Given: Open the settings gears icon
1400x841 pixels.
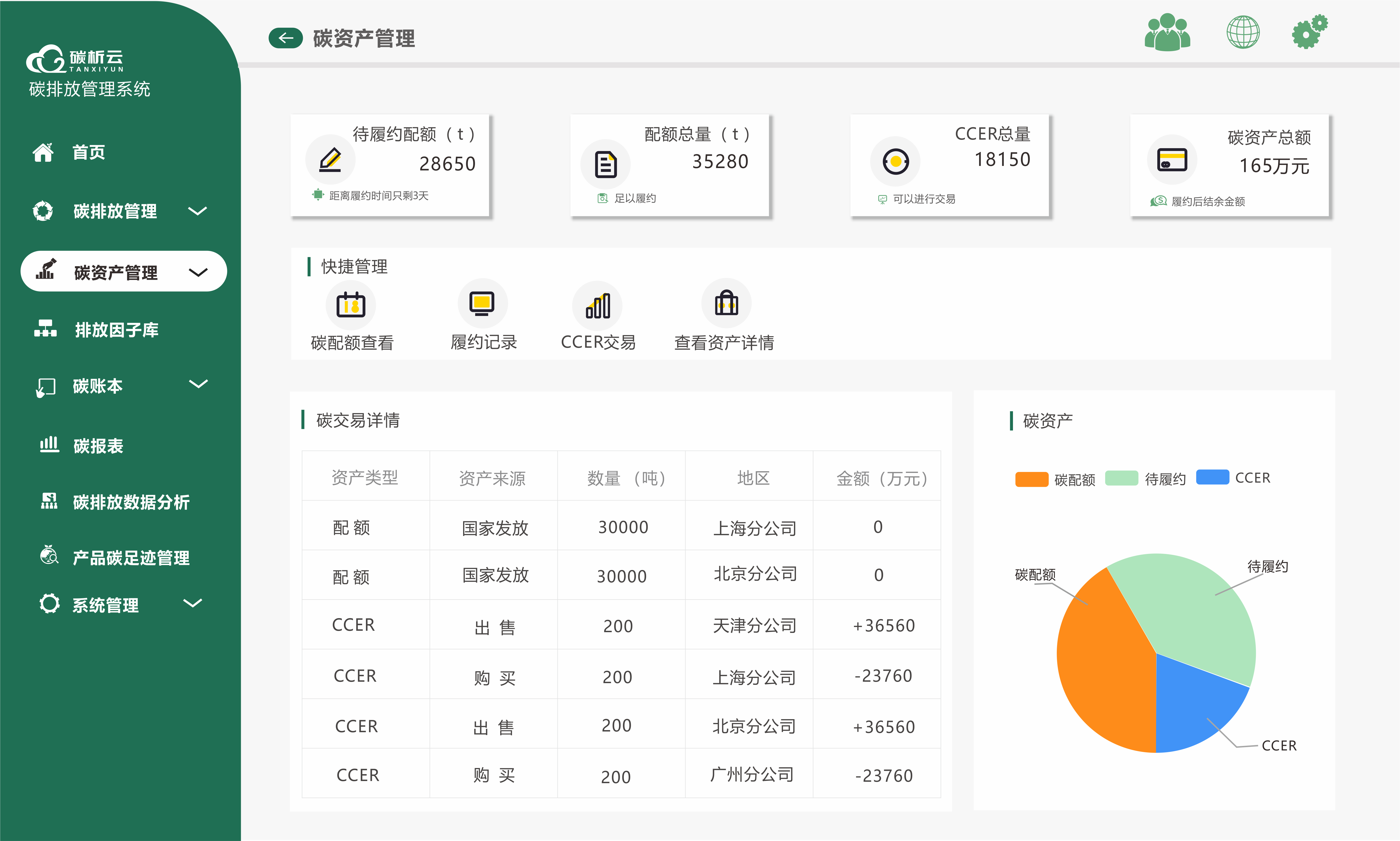Looking at the screenshot, I should [x=1309, y=32].
